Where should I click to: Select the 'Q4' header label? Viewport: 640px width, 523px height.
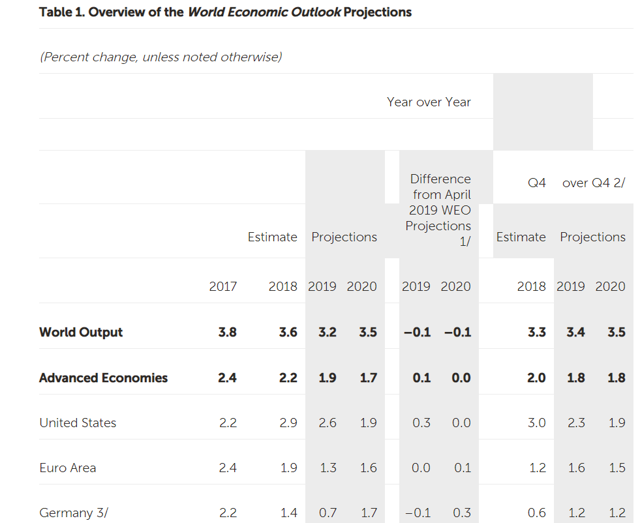pyautogui.click(x=536, y=183)
